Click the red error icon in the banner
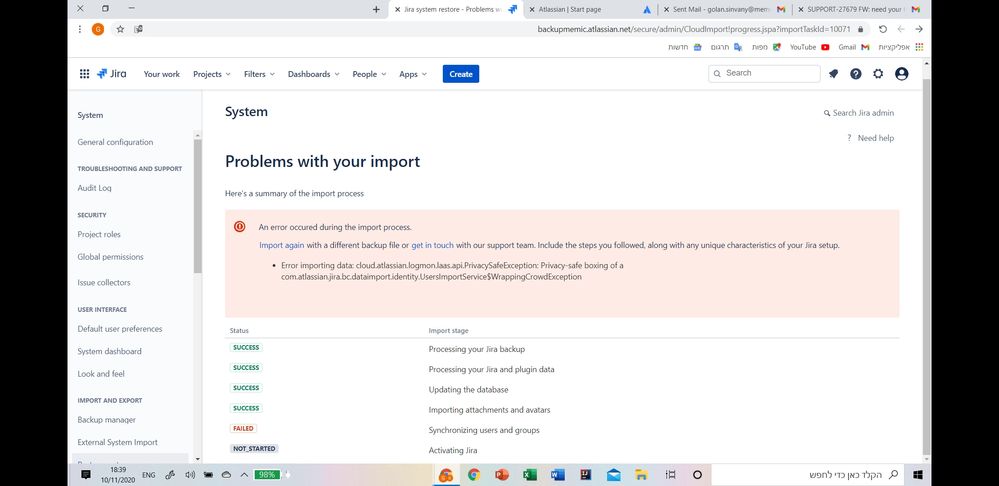The width and height of the screenshot is (999, 486). tap(240, 226)
